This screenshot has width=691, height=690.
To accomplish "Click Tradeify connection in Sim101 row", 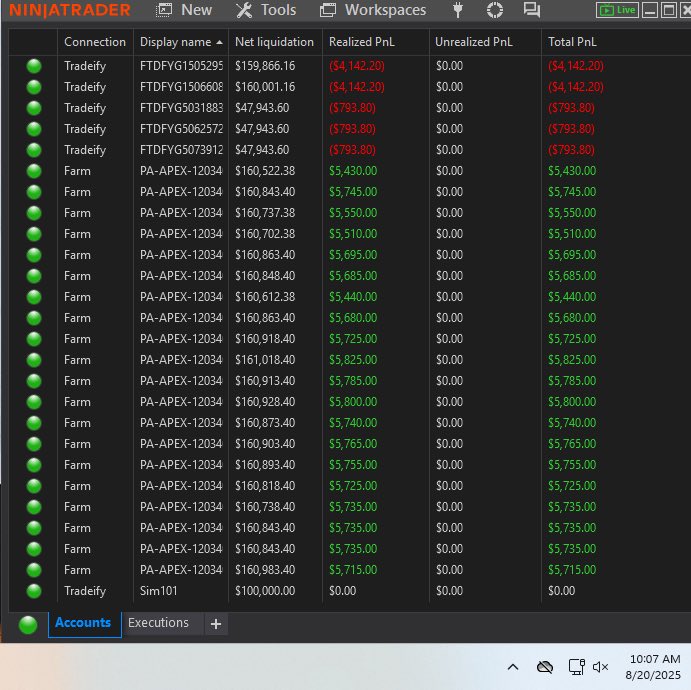I will pos(85,591).
